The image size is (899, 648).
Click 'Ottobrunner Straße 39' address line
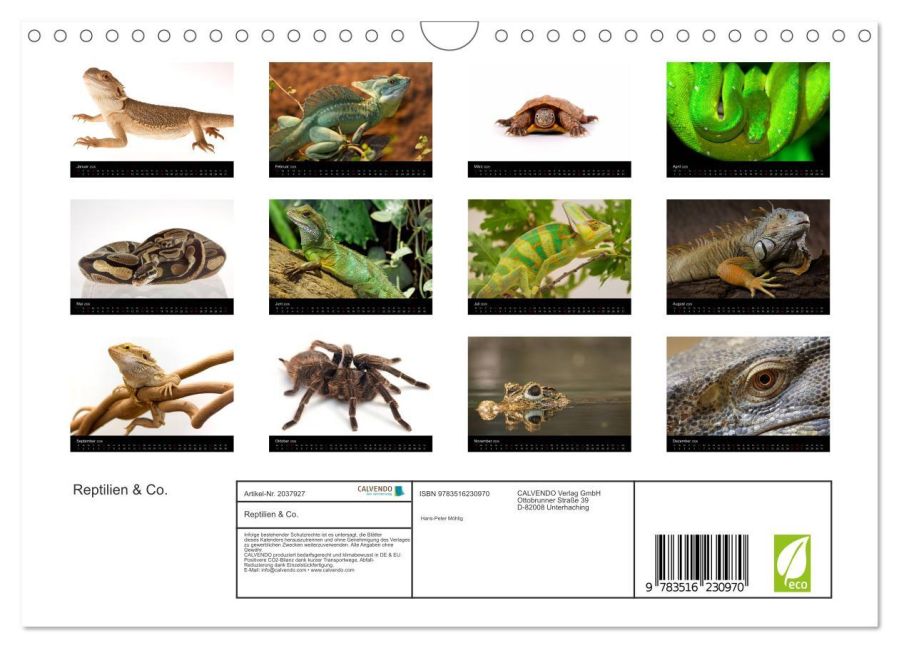553,500
